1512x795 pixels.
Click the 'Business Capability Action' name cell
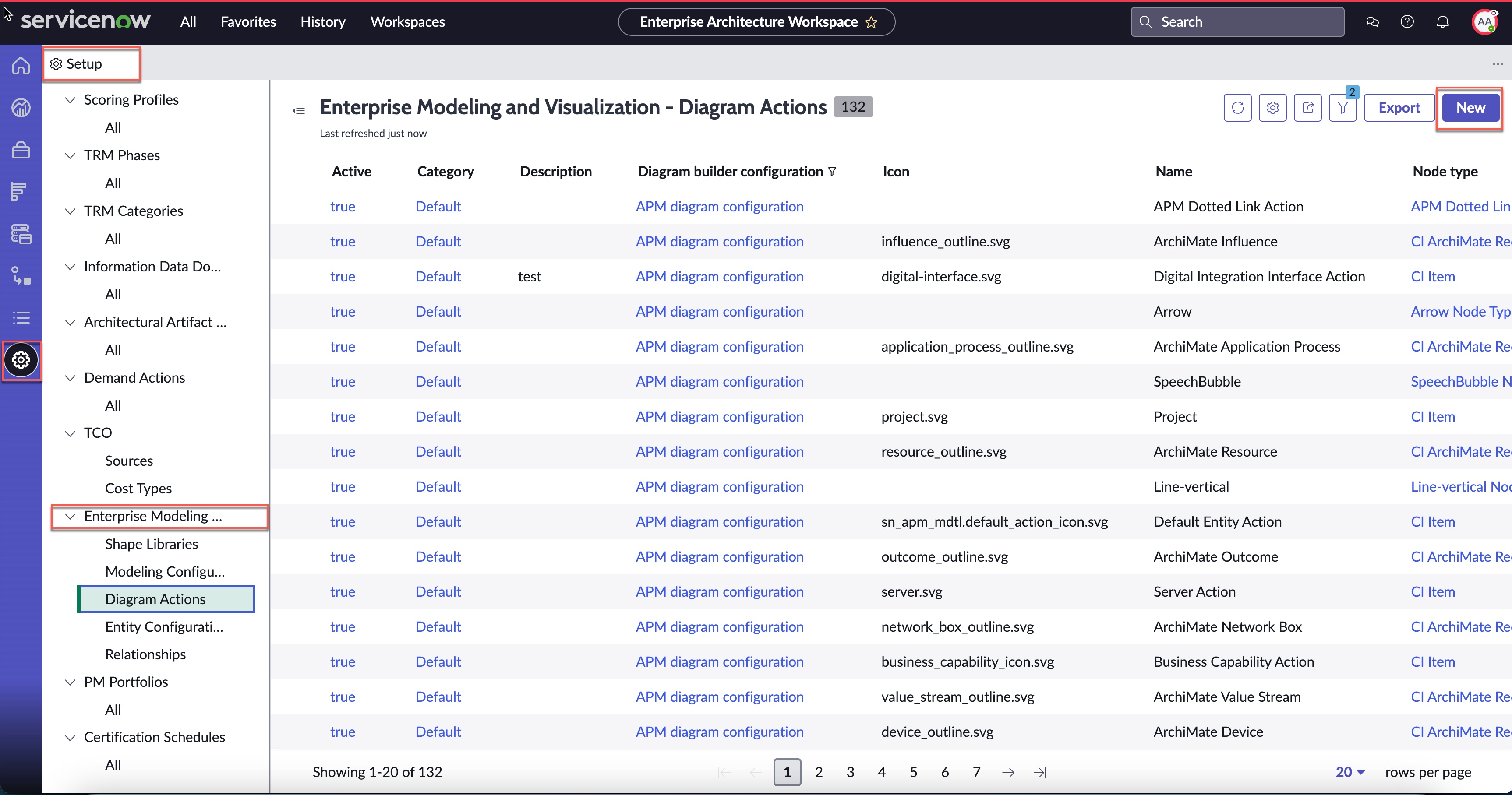pos(1234,662)
